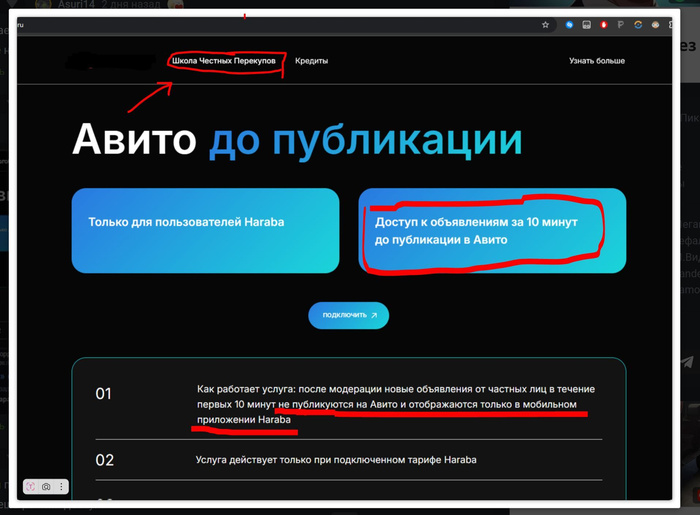
Task: Click the Только для пользователей Haraba card
Action: click(205, 230)
